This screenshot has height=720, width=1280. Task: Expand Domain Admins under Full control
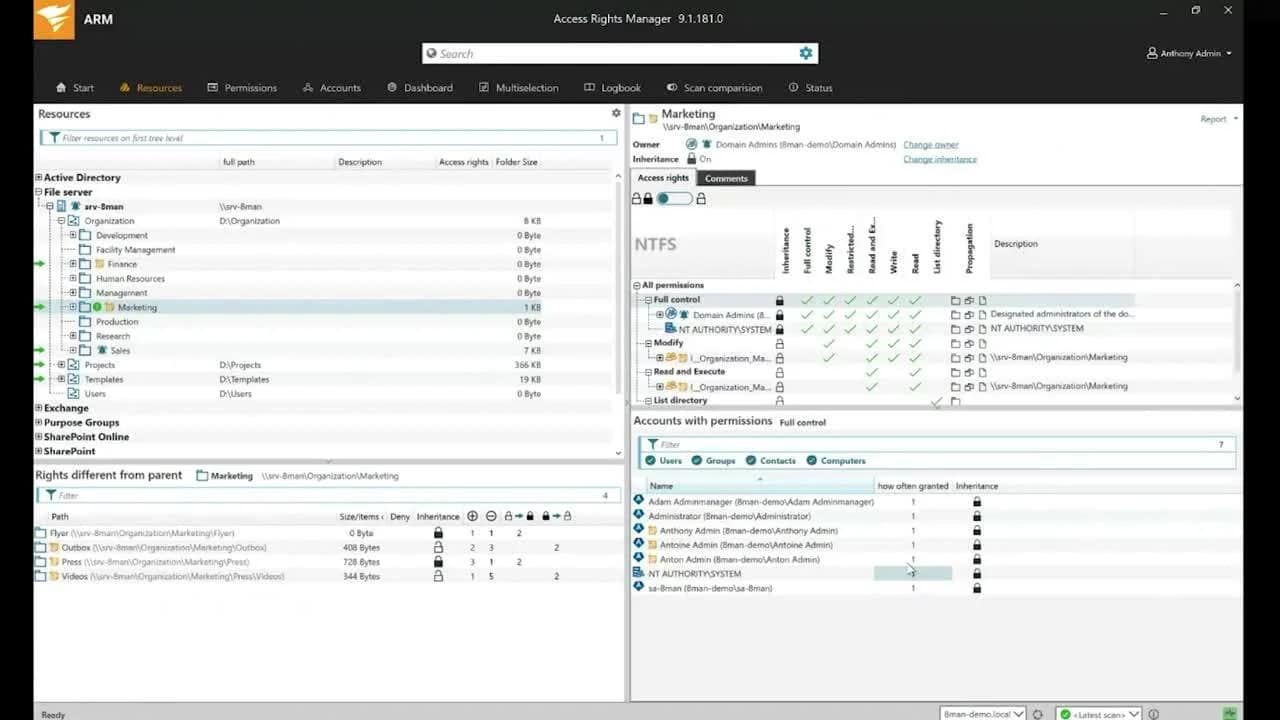(x=659, y=315)
